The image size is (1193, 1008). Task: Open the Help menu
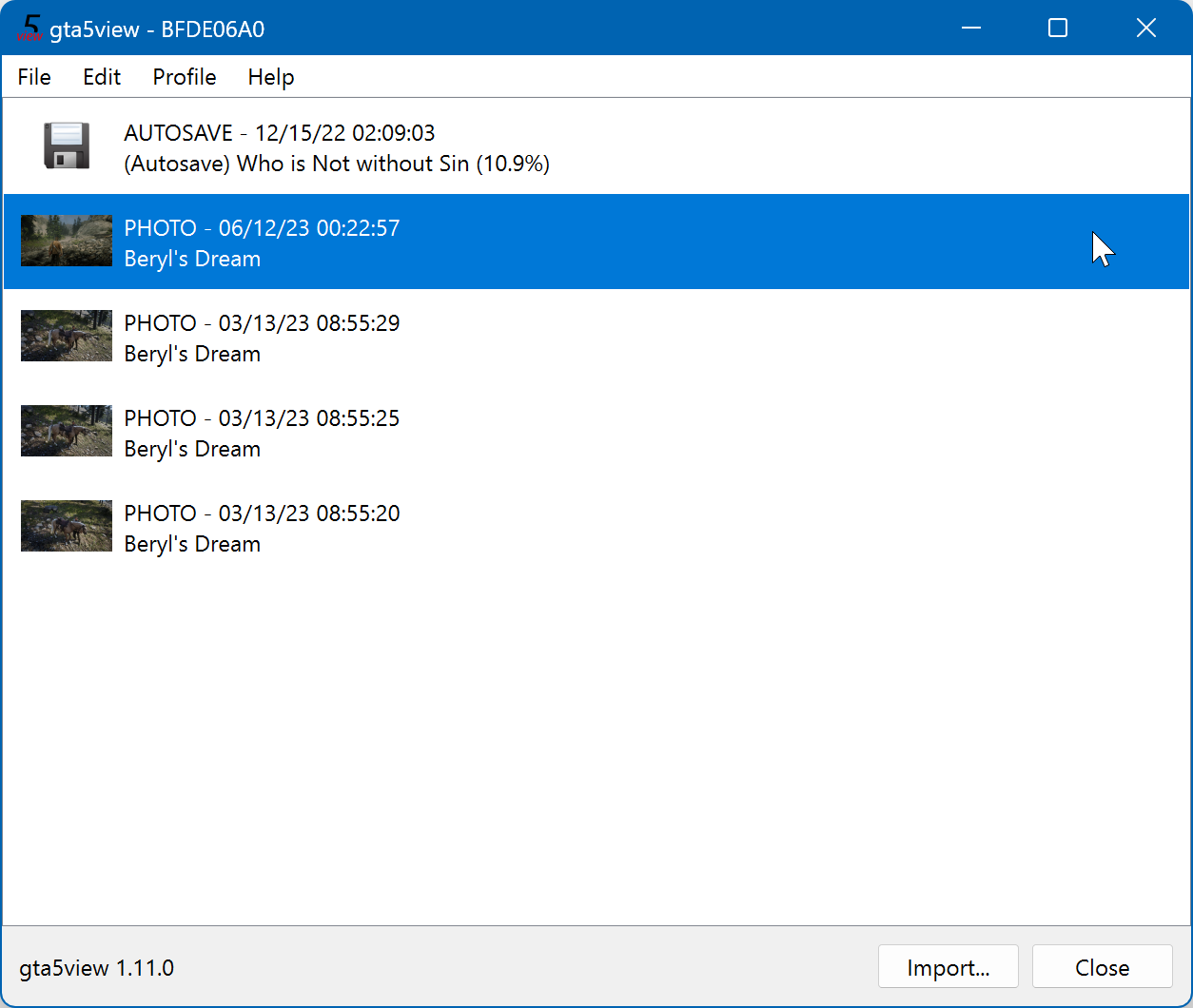pos(271,77)
